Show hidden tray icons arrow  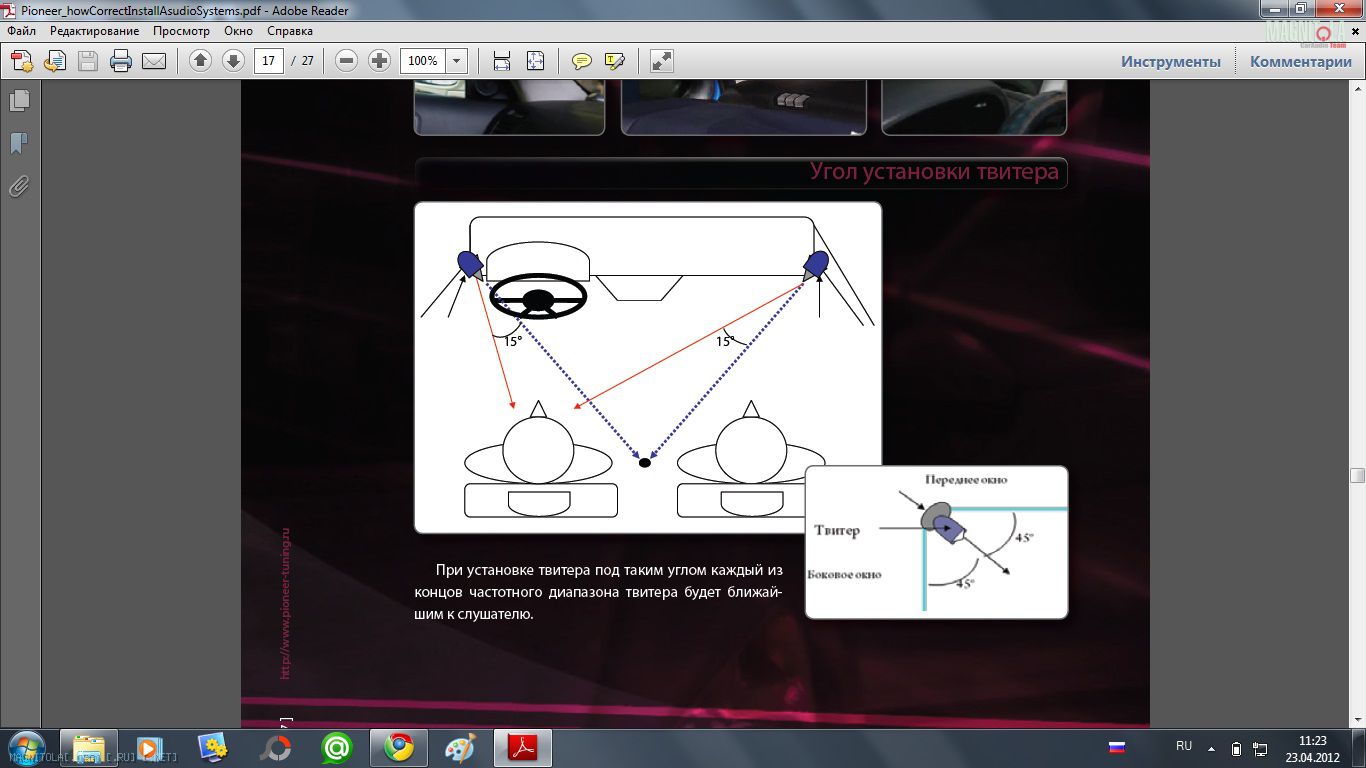[1211, 748]
